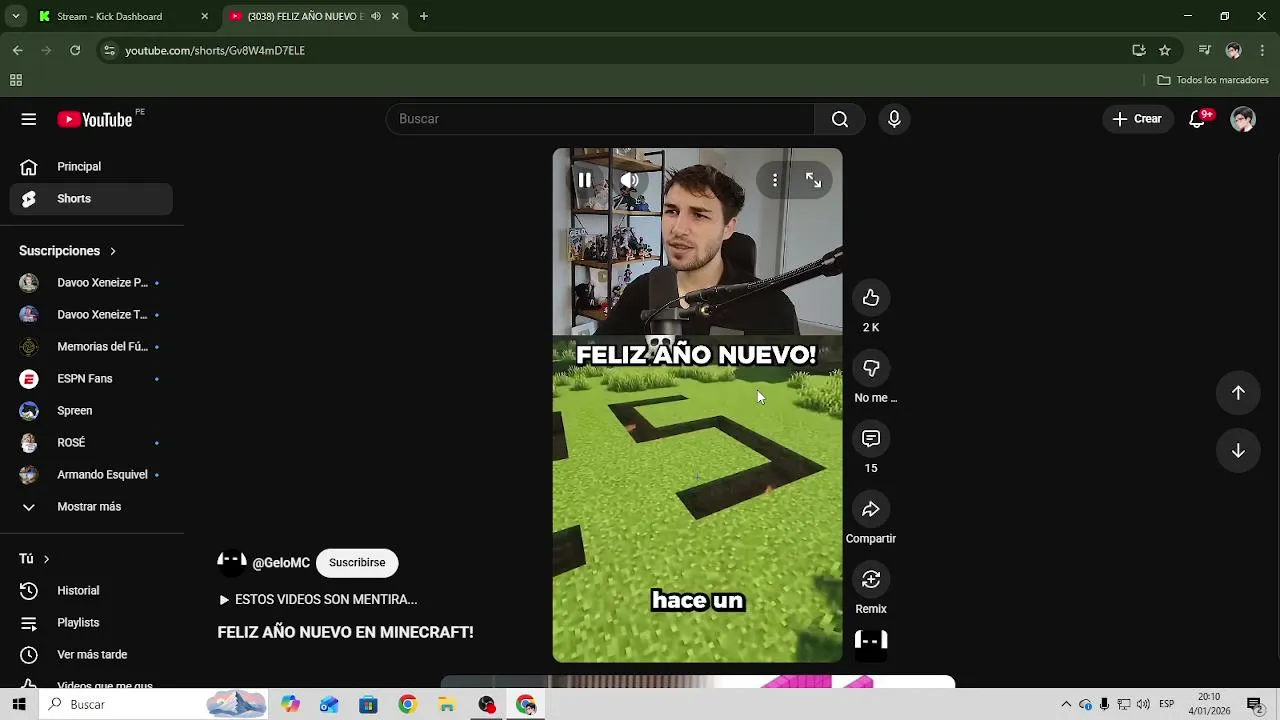The image size is (1280, 720).
Task: Open Playlists in the sidebar
Action: click(x=91, y=623)
